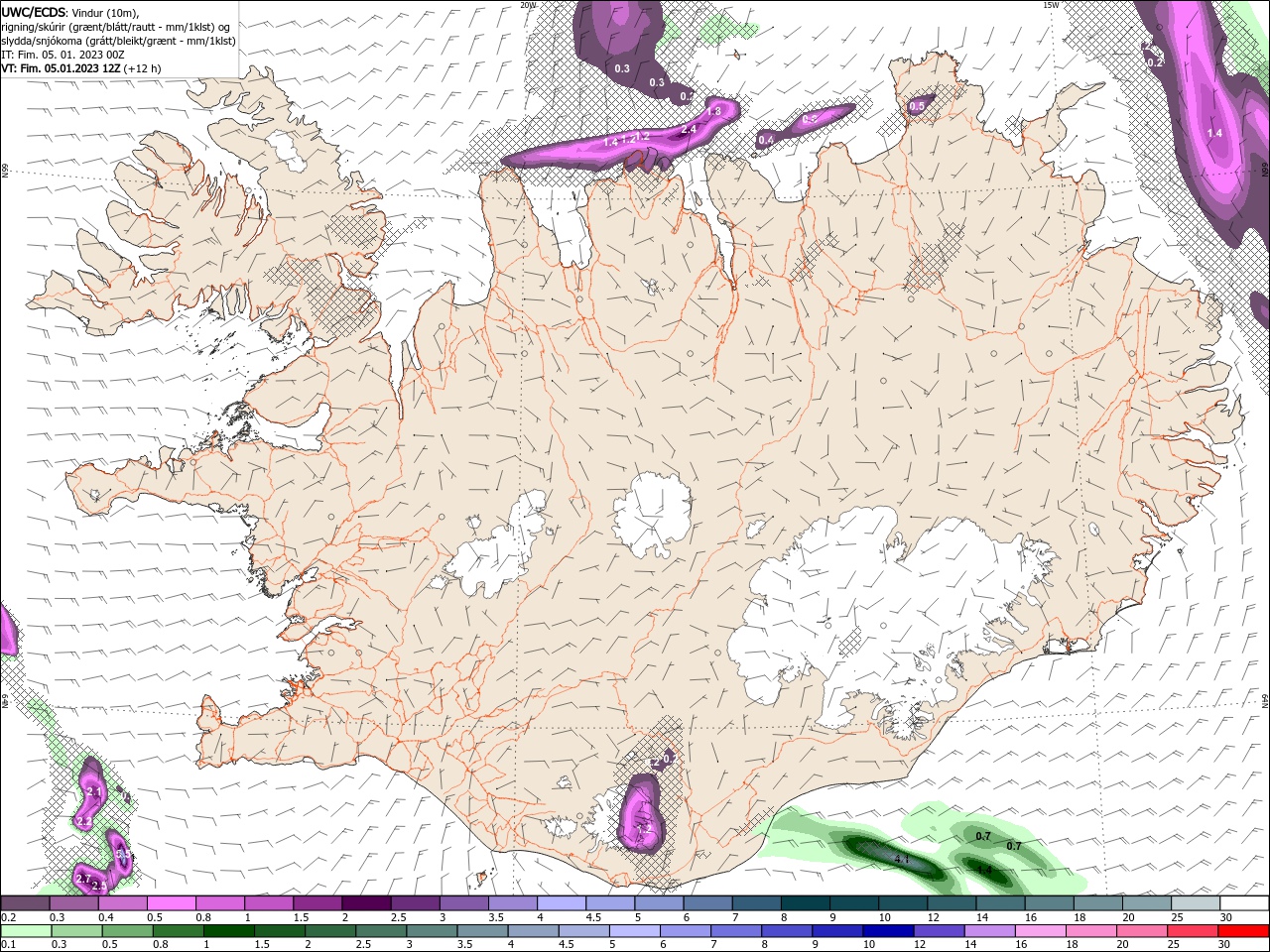
Task: Pick the pink snow legend swatch labeled 0.5
Action: point(171,902)
